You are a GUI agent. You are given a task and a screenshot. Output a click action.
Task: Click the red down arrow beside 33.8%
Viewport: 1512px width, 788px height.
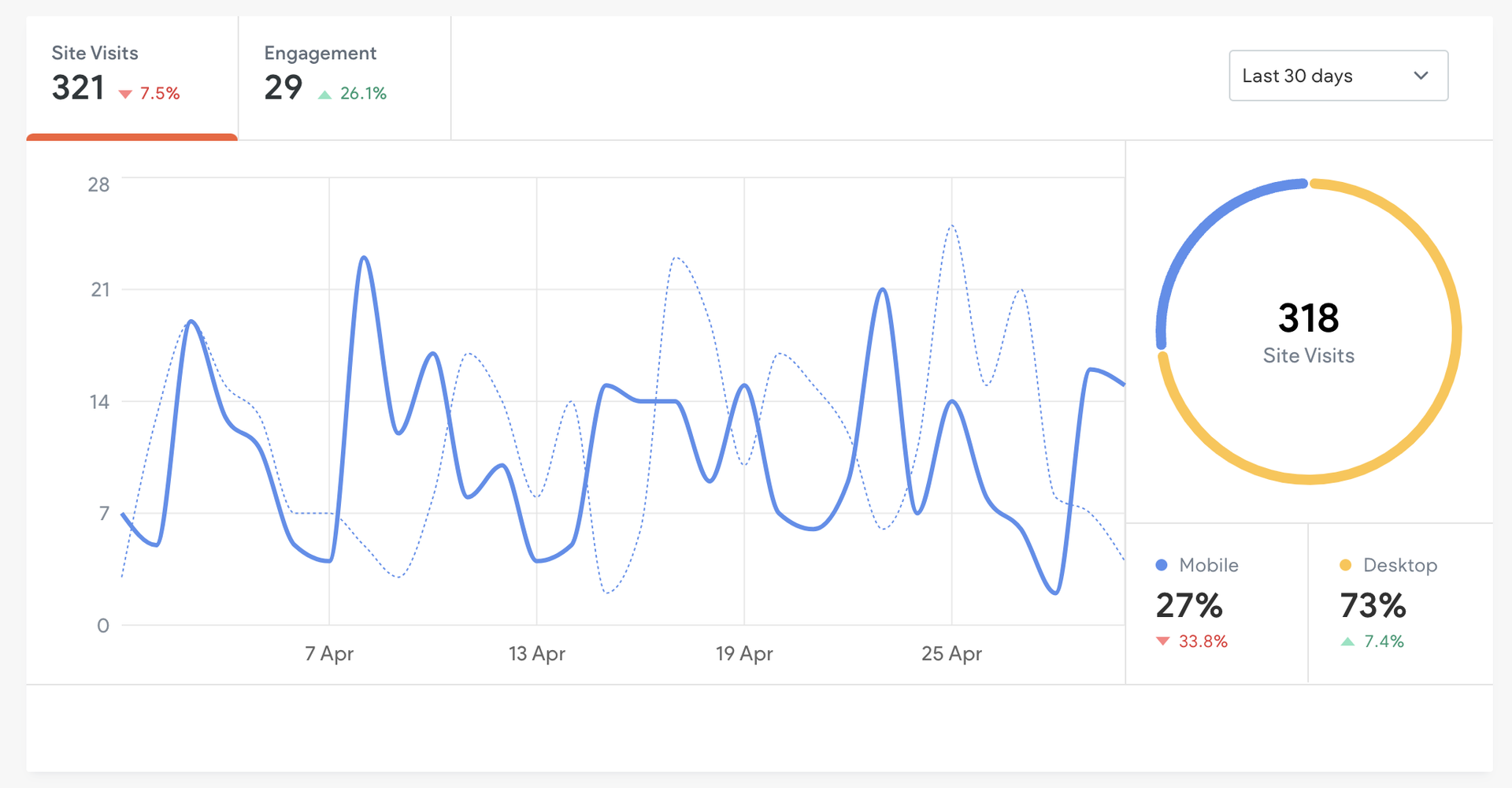tap(1163, 641)
